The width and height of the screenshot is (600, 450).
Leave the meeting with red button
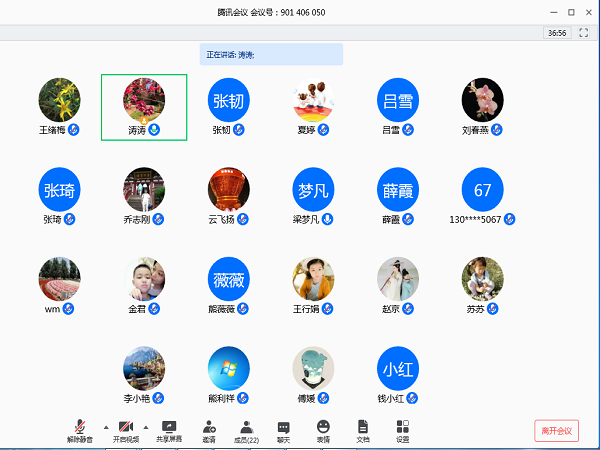coord(556,431)
